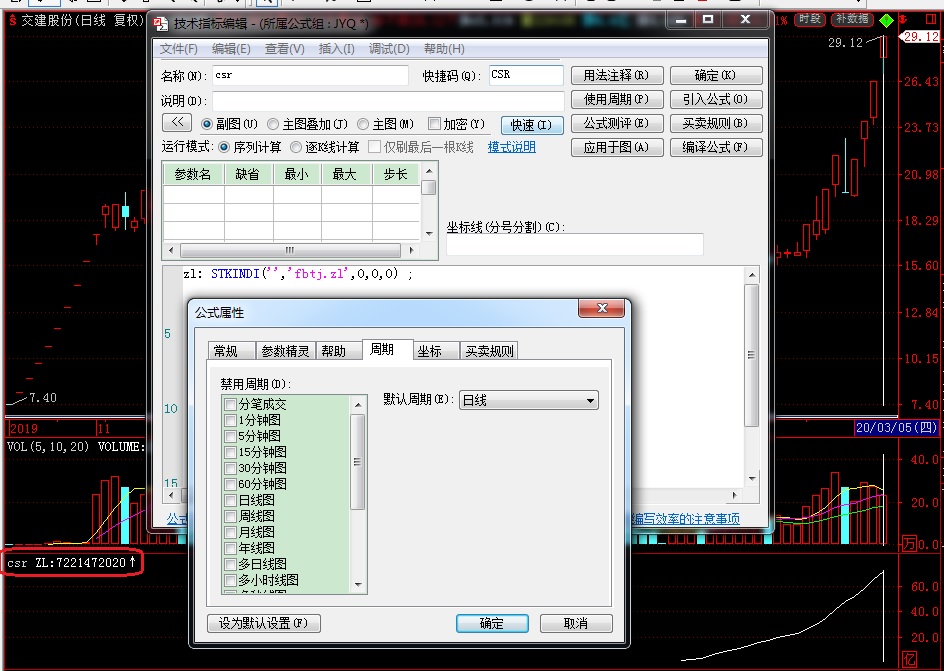Select 逐K线计算 run mode
Viewport: 944px width, 671px height.
point(296,147)
